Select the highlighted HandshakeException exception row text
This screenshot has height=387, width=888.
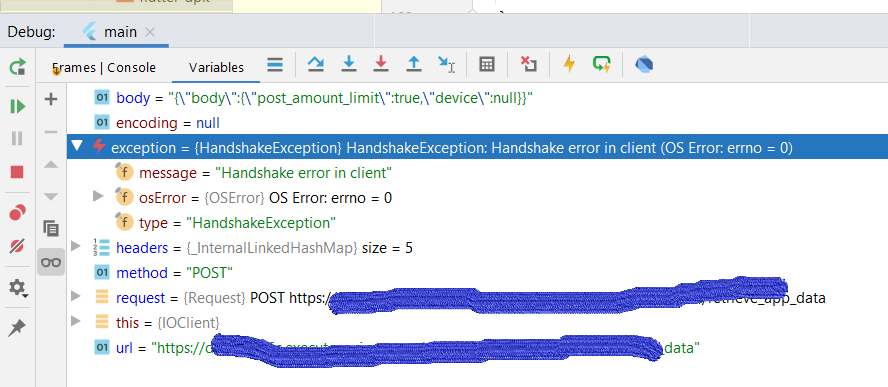452,148
